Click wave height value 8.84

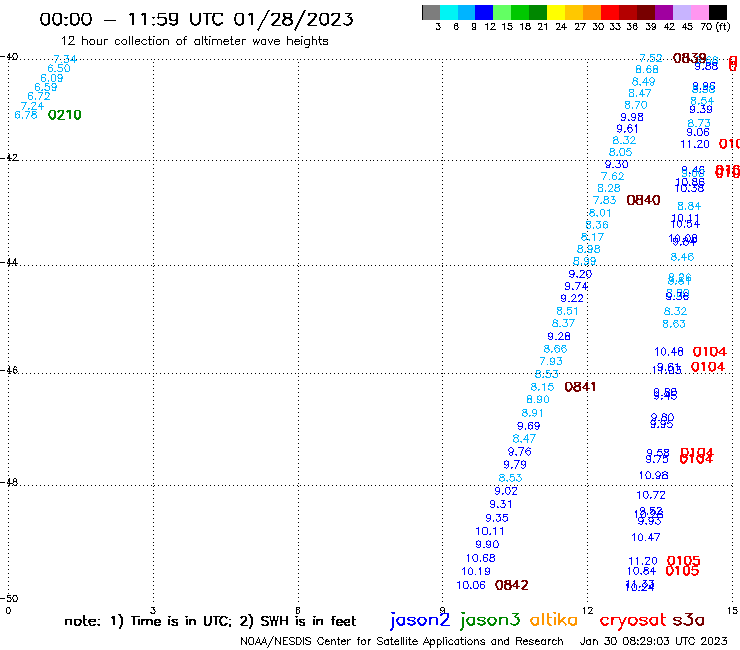click(689, 206)
